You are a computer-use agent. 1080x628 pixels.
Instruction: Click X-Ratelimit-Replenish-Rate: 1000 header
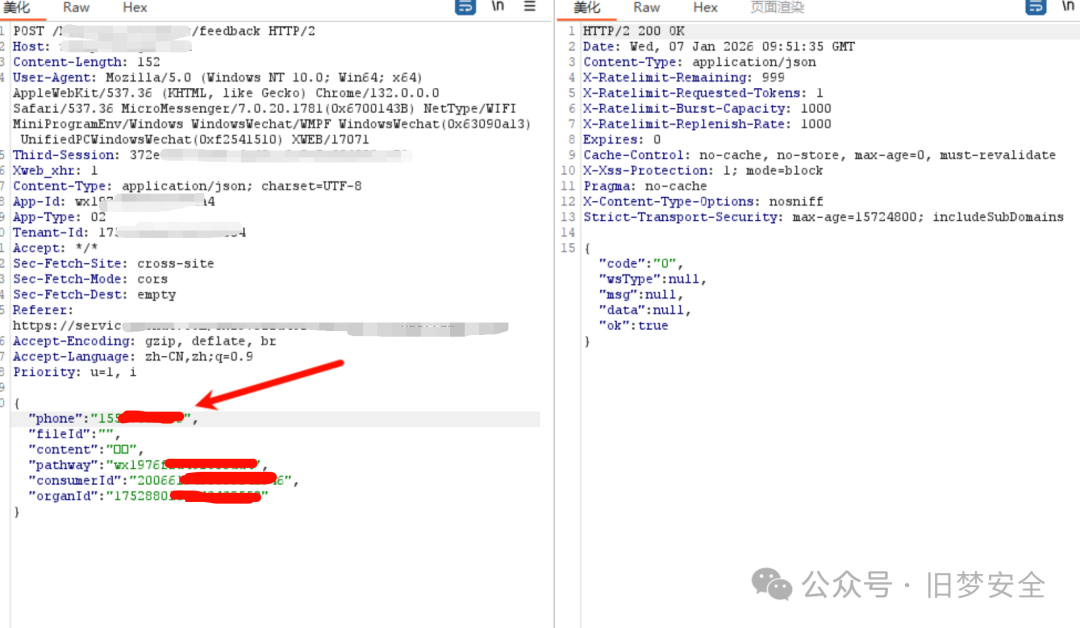click(x=707, y=124)
